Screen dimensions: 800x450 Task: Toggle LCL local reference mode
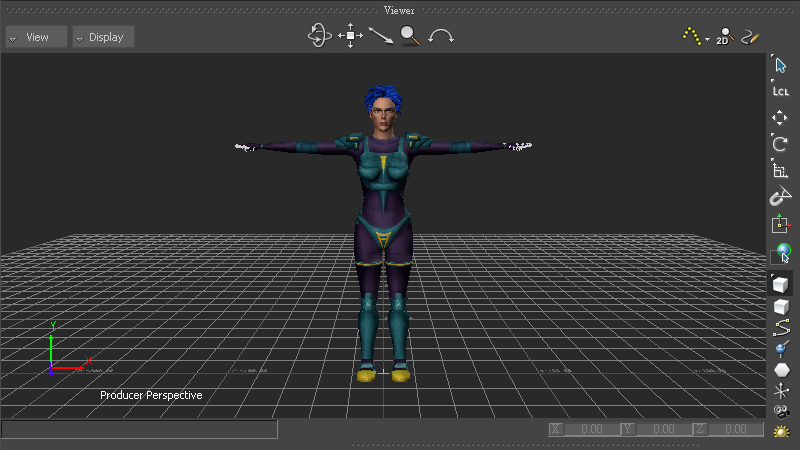(x=781, y=91)
